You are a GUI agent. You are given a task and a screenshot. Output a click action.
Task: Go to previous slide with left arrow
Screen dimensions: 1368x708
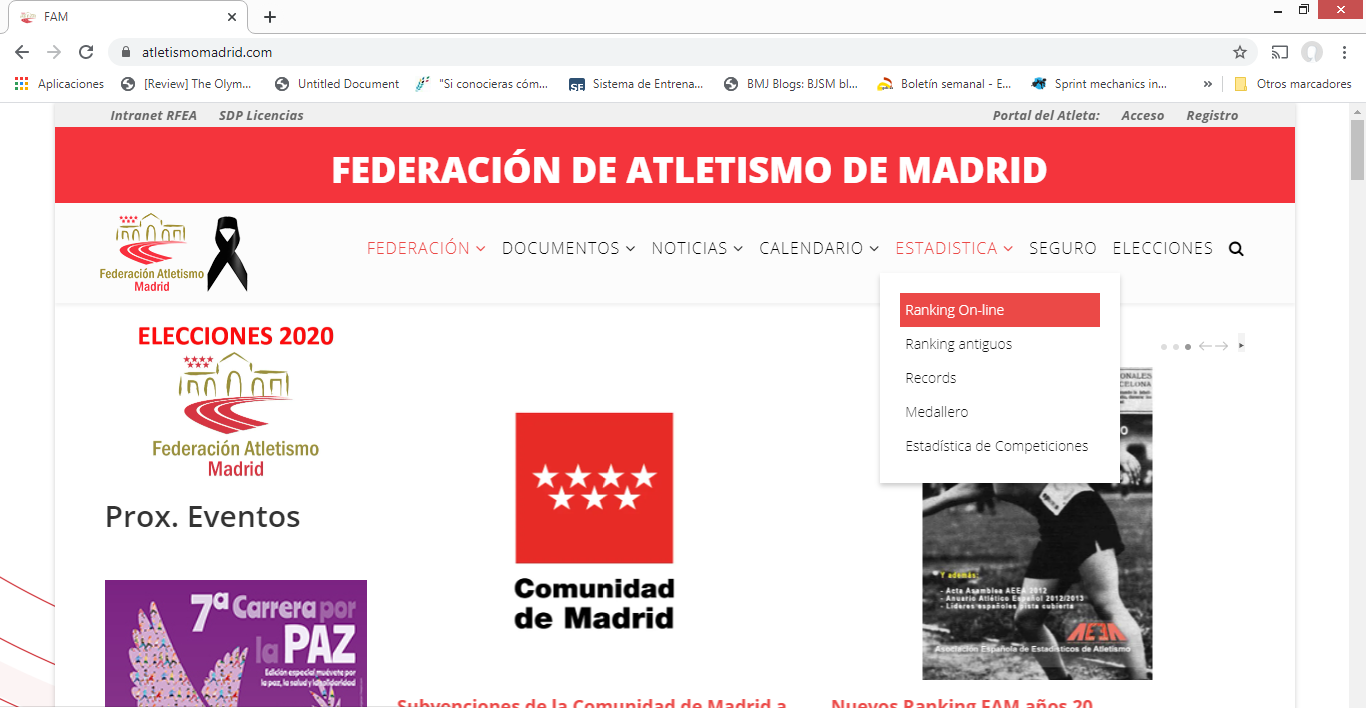click(x=1205, y=346)
